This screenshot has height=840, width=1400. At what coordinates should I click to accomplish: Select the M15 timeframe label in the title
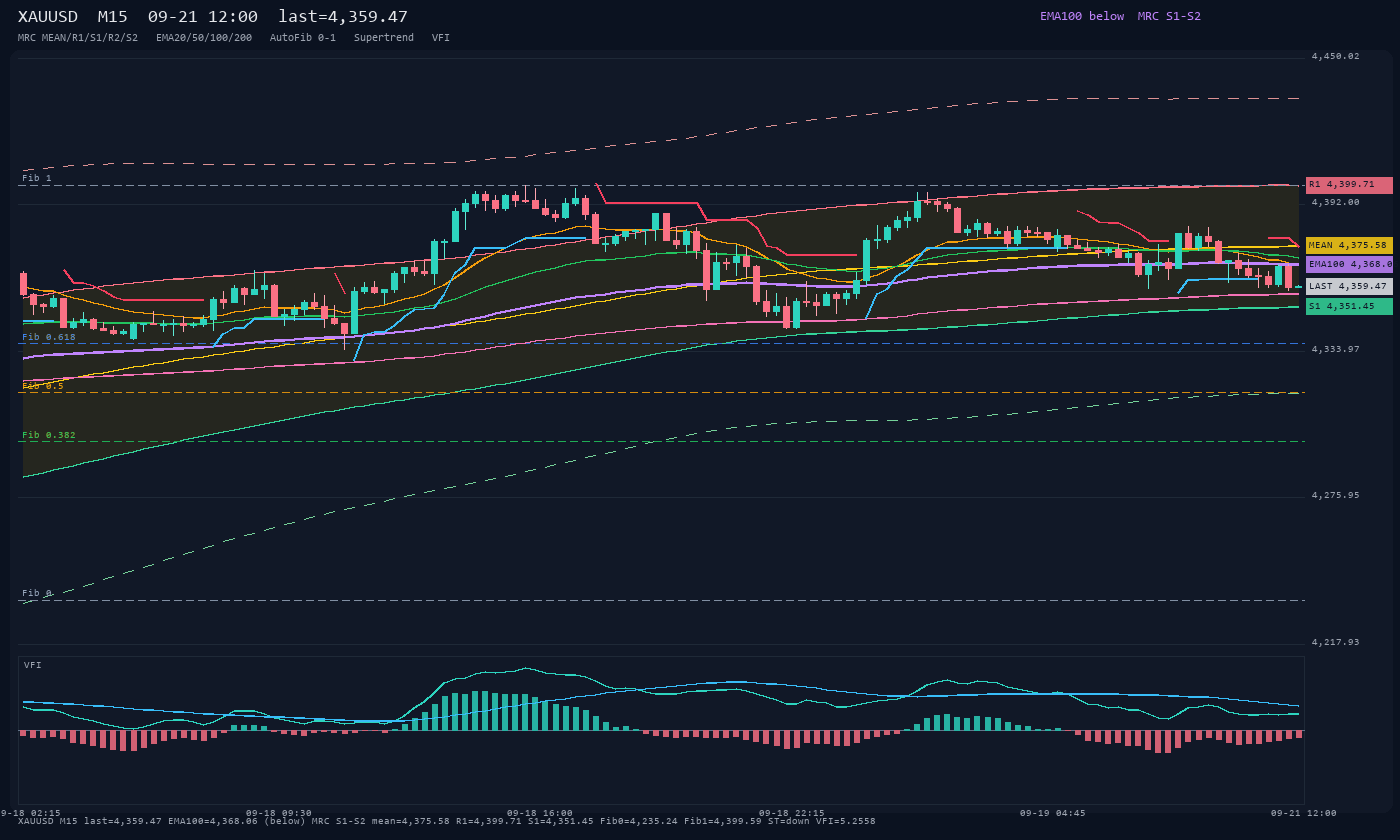point(112,17)
